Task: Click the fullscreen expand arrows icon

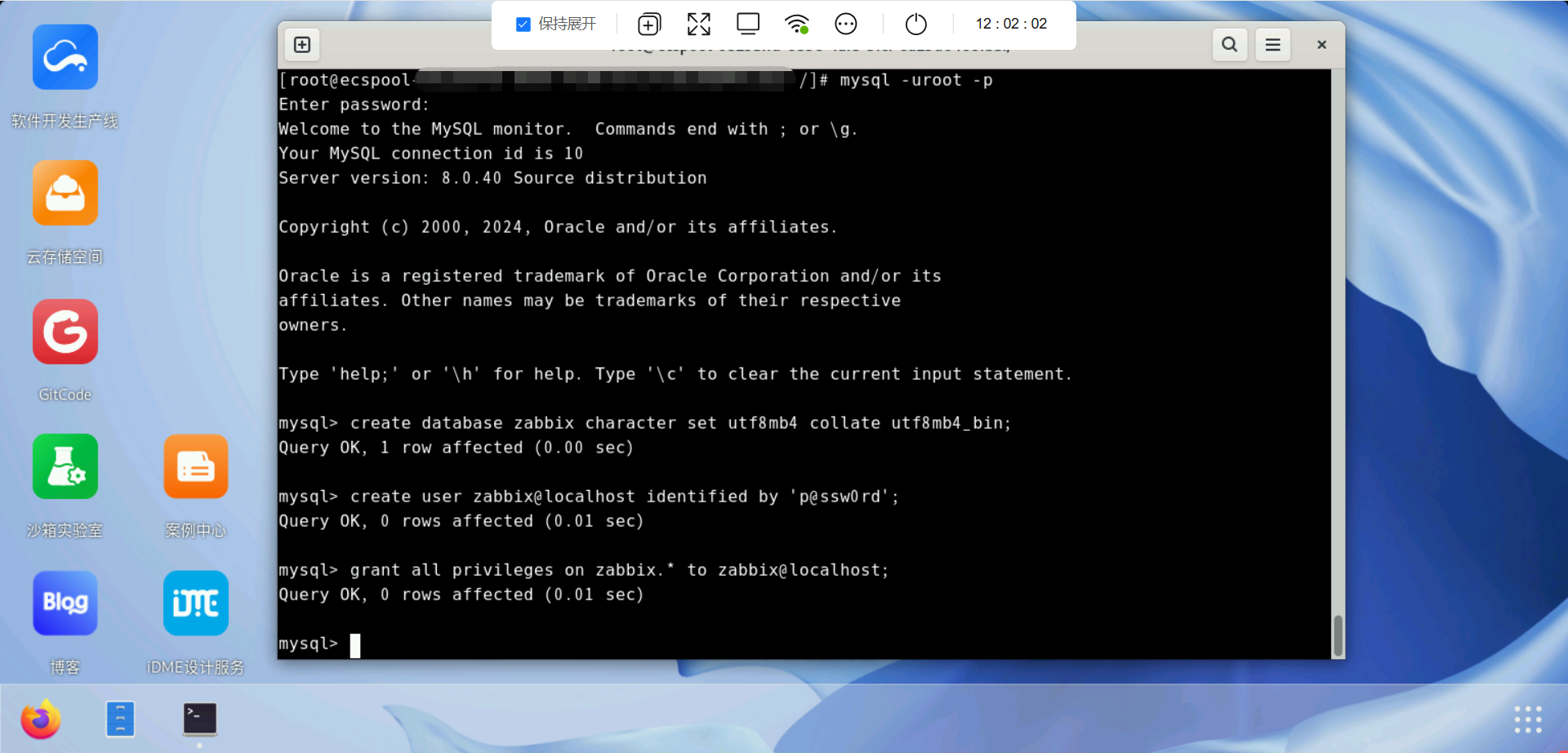Action: point(699,25)
